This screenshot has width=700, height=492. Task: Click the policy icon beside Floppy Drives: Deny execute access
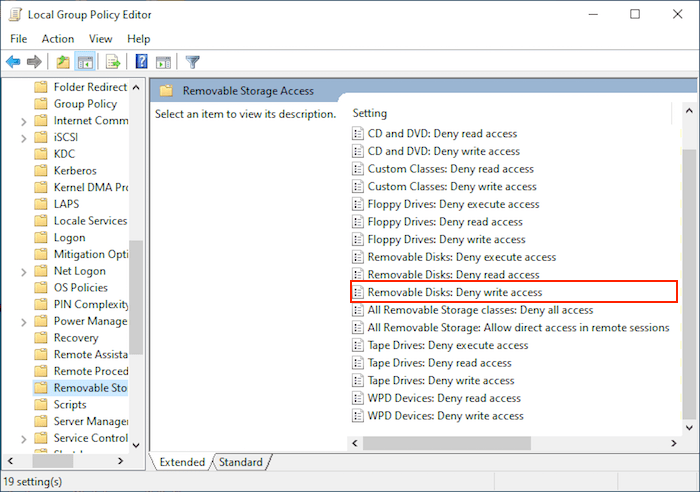(358, 204)
